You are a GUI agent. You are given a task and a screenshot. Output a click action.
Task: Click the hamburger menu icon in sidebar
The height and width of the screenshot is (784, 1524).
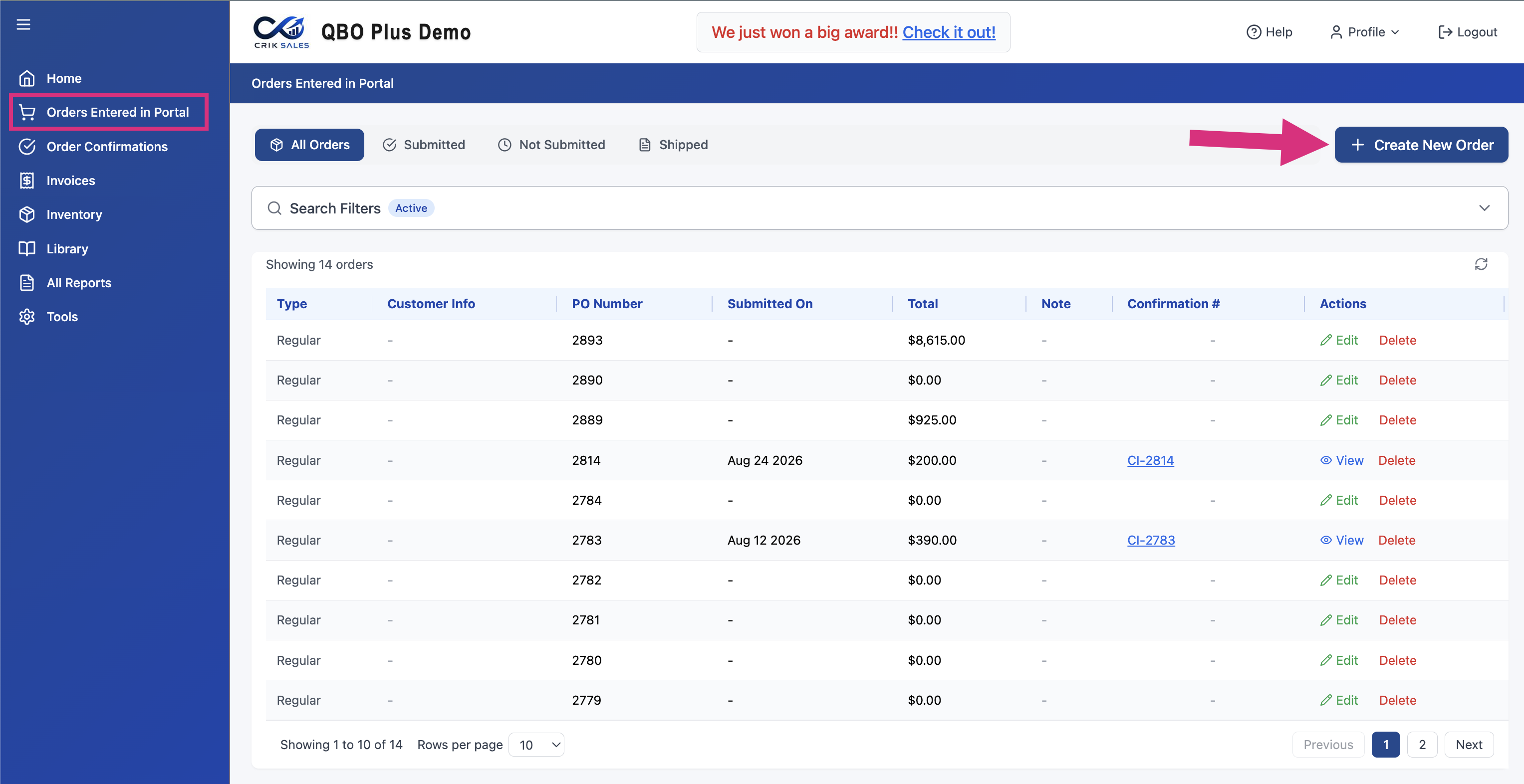23,24
